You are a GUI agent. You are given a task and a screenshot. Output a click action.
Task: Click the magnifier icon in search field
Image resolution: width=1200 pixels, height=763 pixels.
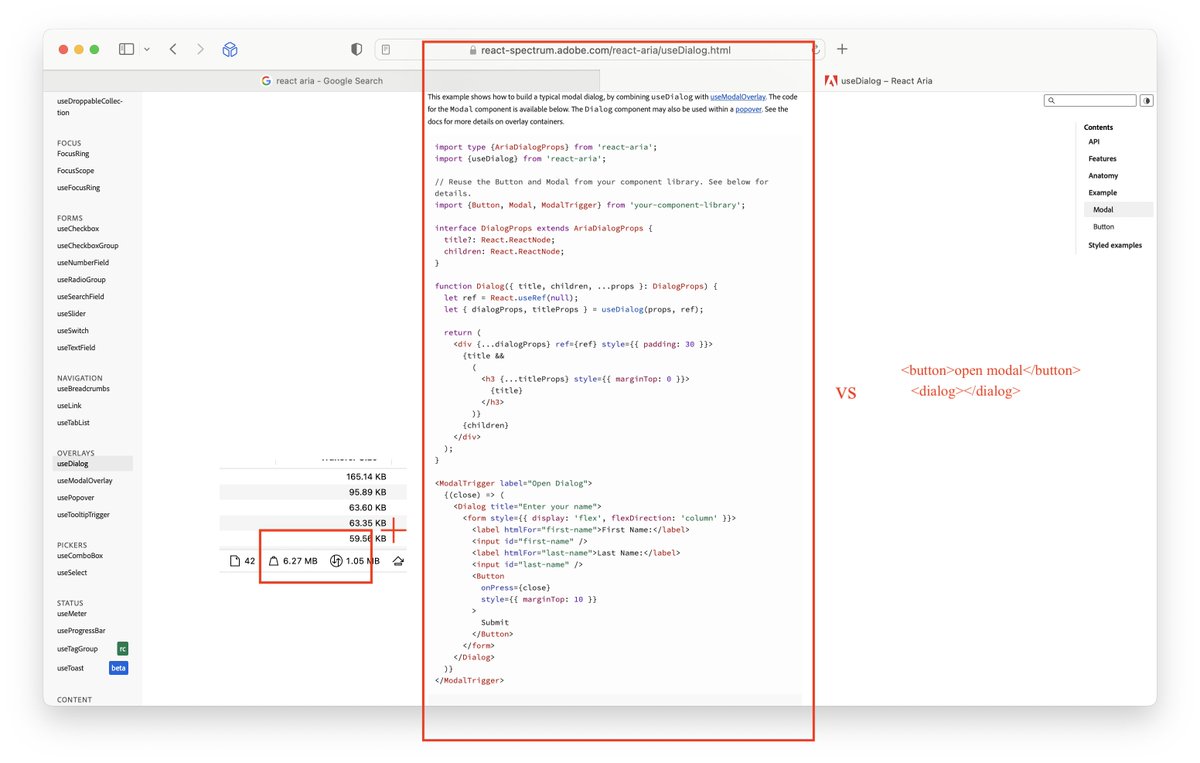[1050, 101]
